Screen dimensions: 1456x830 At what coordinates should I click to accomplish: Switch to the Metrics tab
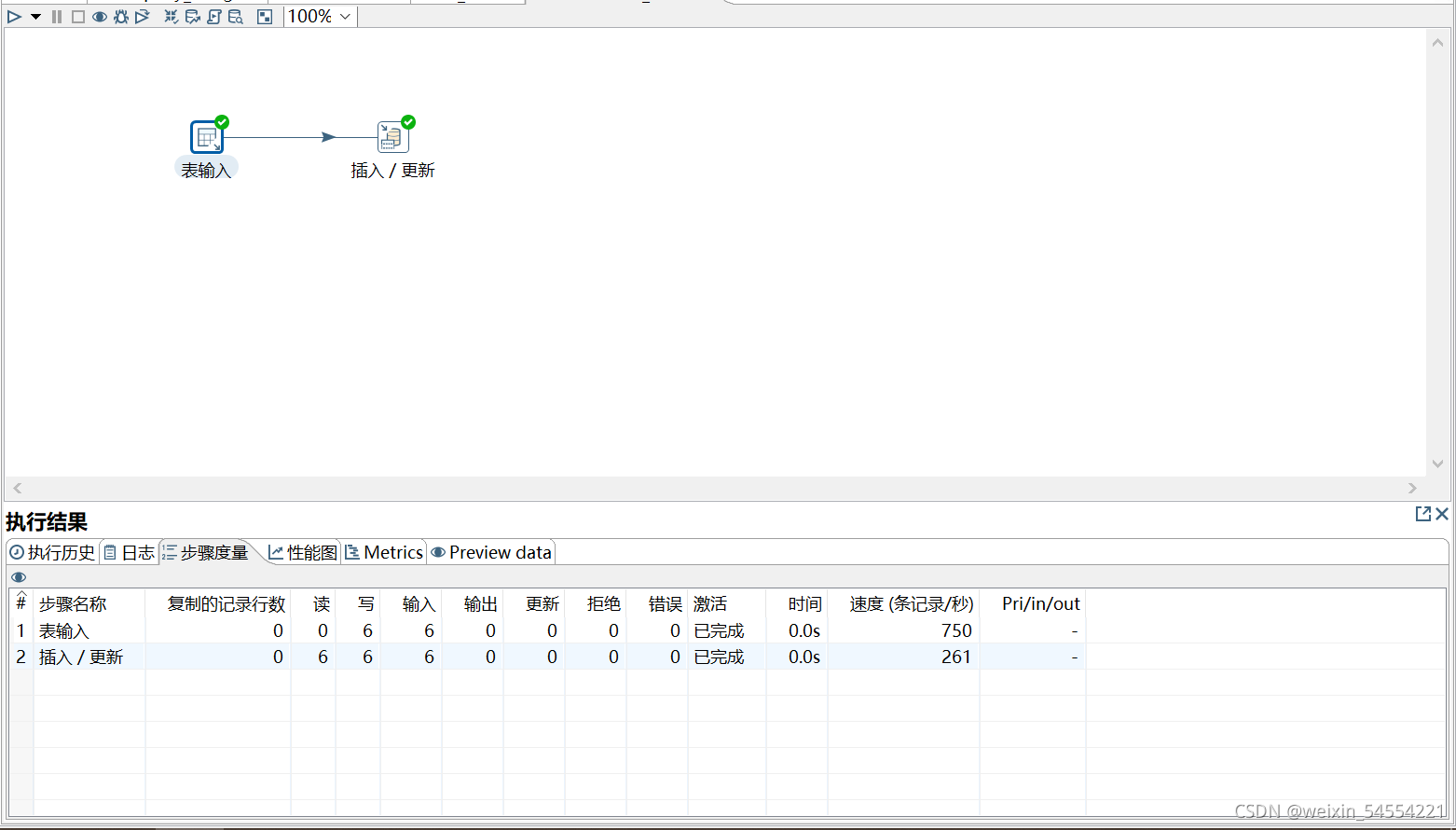tap(384, 552)
